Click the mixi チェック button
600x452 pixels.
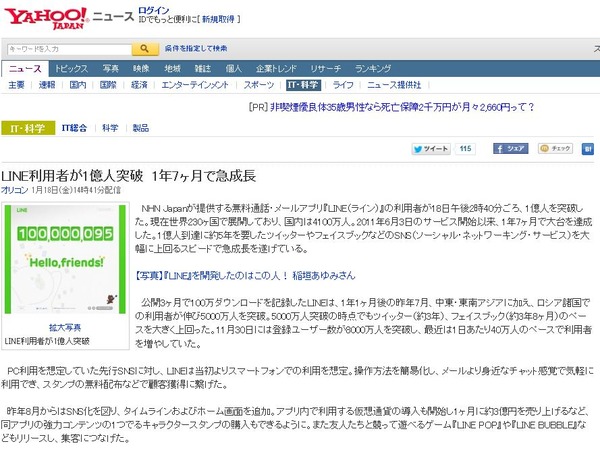pos(556,148)
